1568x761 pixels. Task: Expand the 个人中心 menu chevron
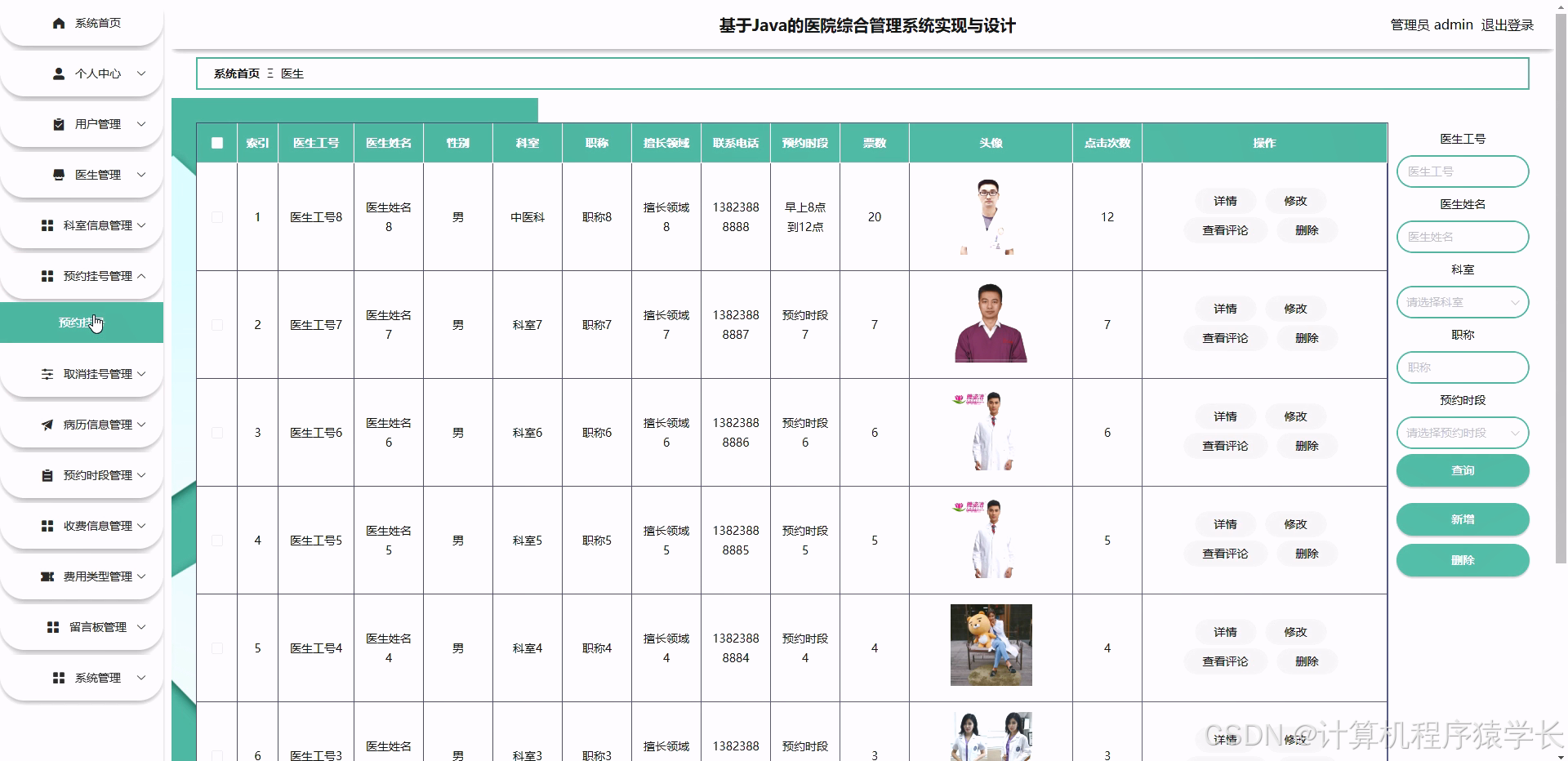point(141,73)
